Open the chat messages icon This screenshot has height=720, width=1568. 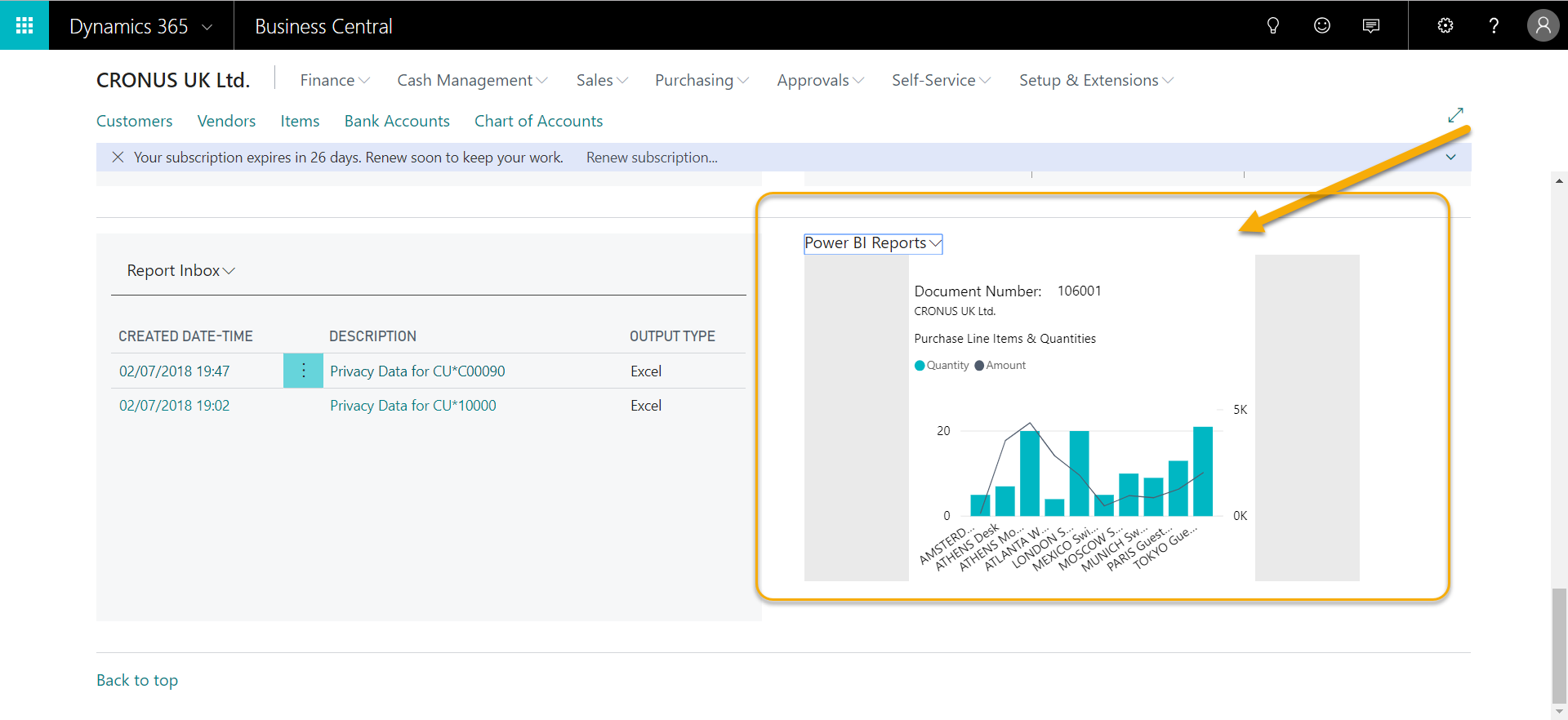1371,26
